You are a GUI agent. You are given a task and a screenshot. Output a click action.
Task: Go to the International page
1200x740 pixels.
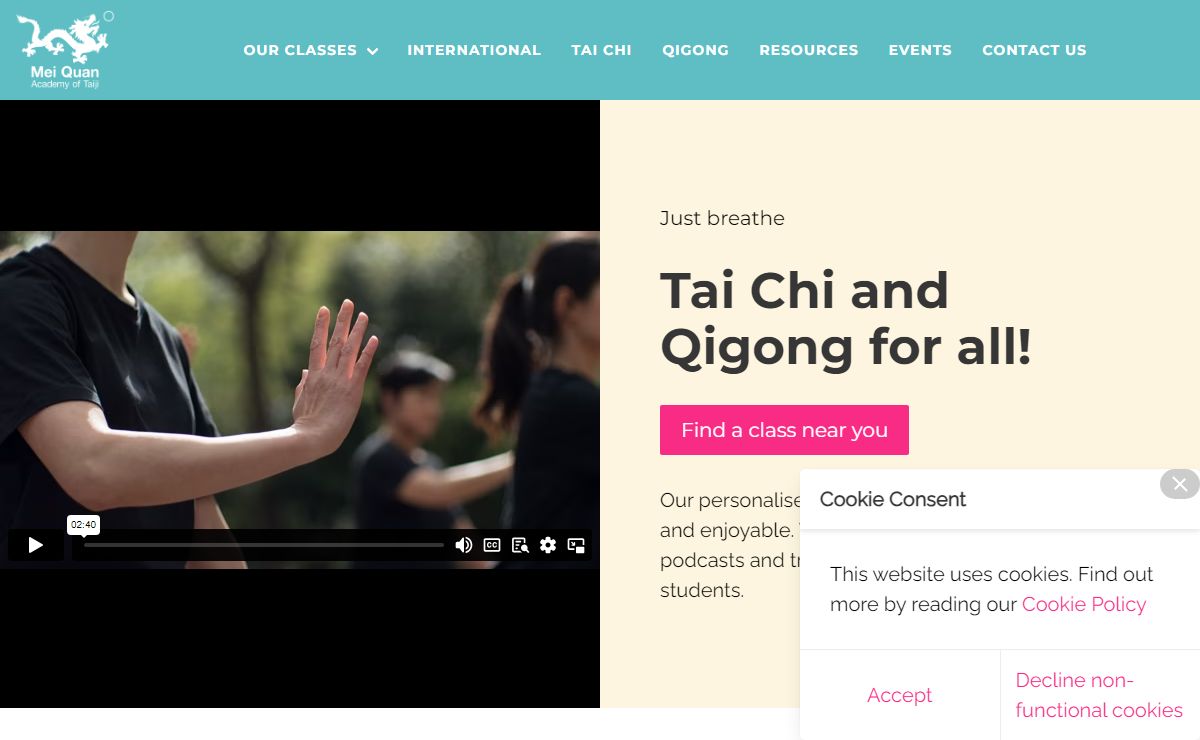[x=474, y=50]
